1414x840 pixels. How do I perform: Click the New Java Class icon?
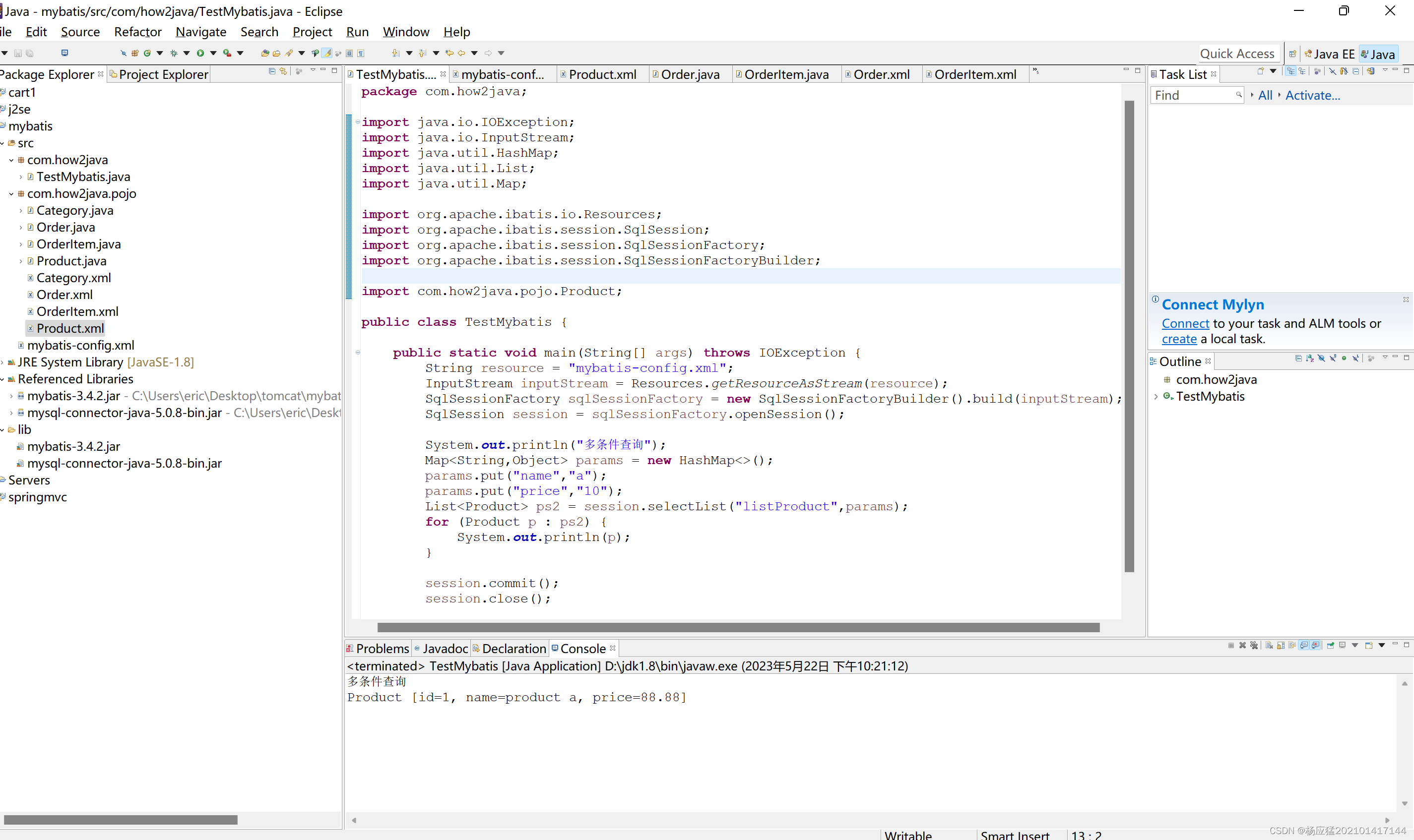147,53
